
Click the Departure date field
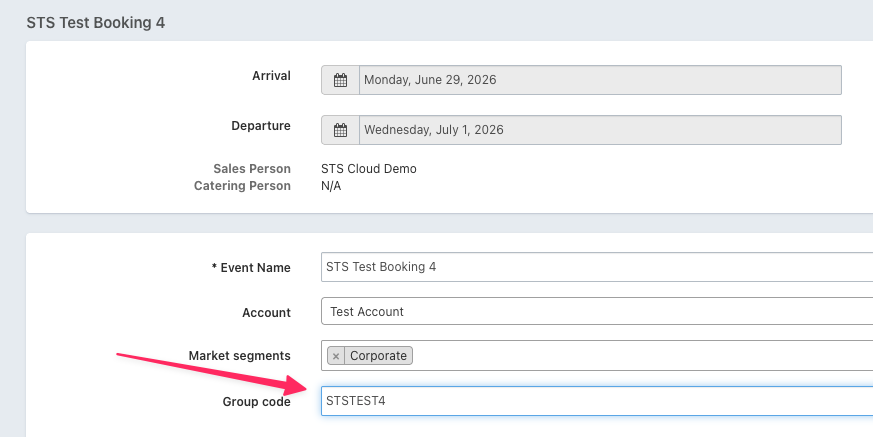tap(600, 130)
